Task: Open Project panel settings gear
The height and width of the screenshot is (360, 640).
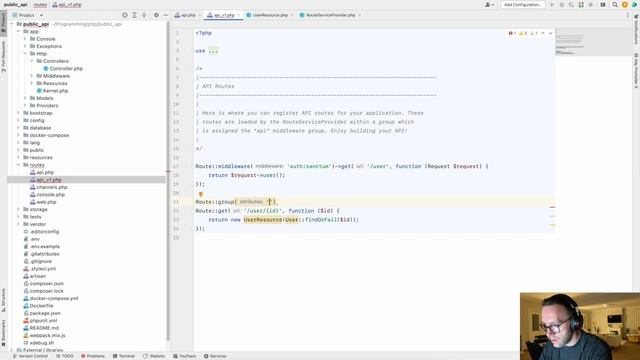Action: [156, 15]
